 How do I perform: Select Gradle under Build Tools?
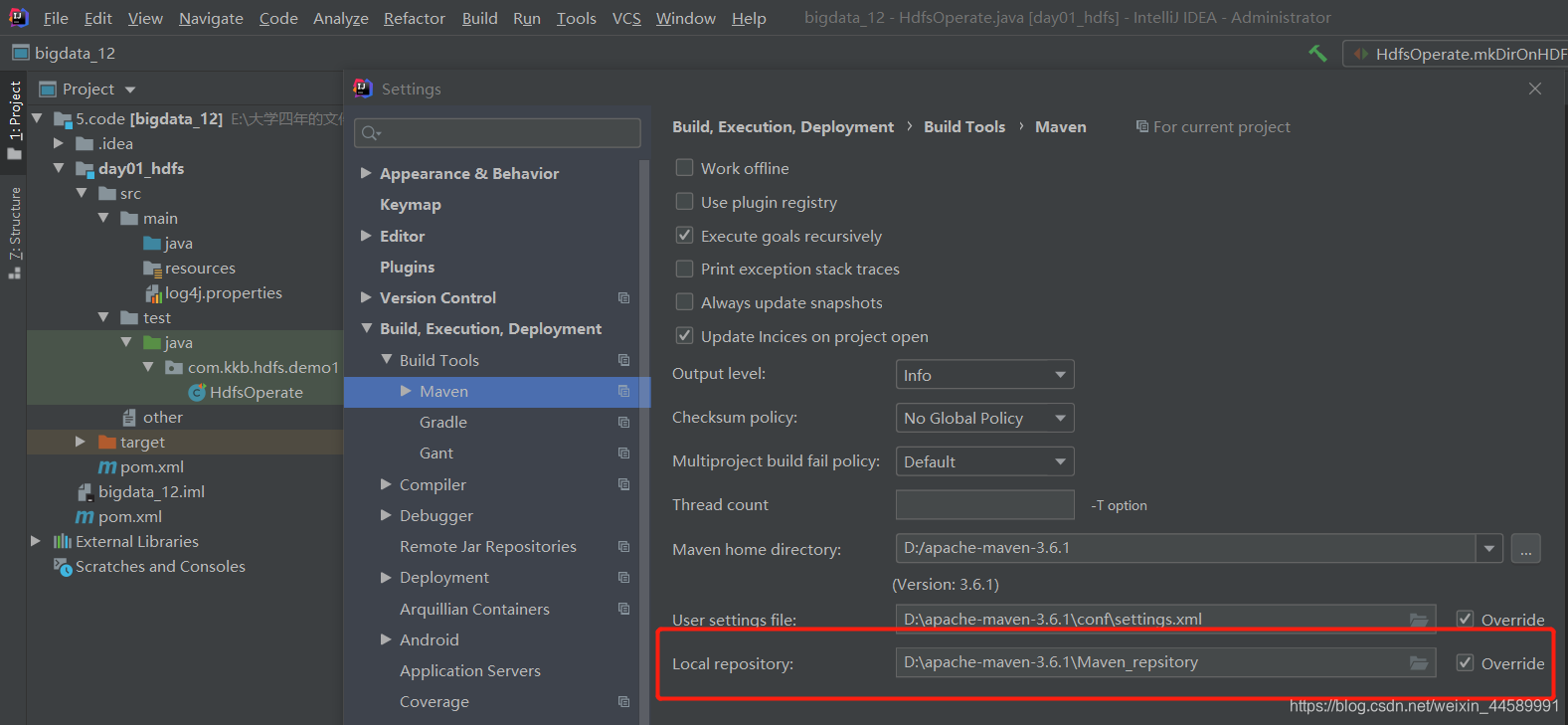pyautogui.click(x=442, y=422)
